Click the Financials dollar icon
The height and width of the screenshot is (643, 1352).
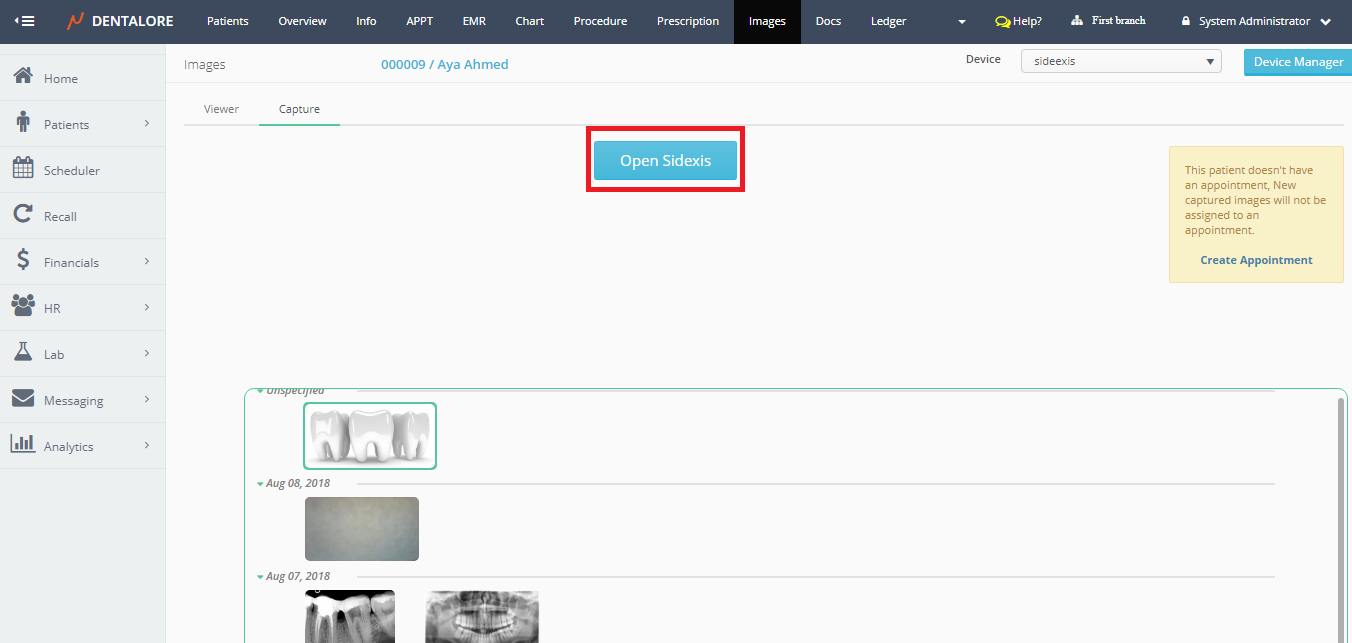click(23, 261)
